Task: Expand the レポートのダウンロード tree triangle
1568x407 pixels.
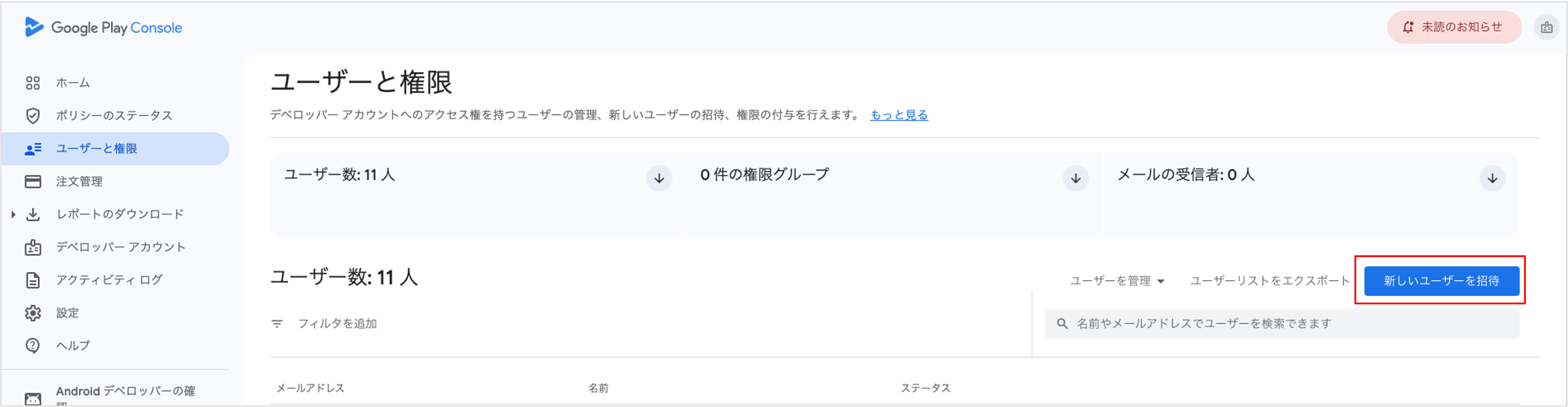Action: (14, 214)
